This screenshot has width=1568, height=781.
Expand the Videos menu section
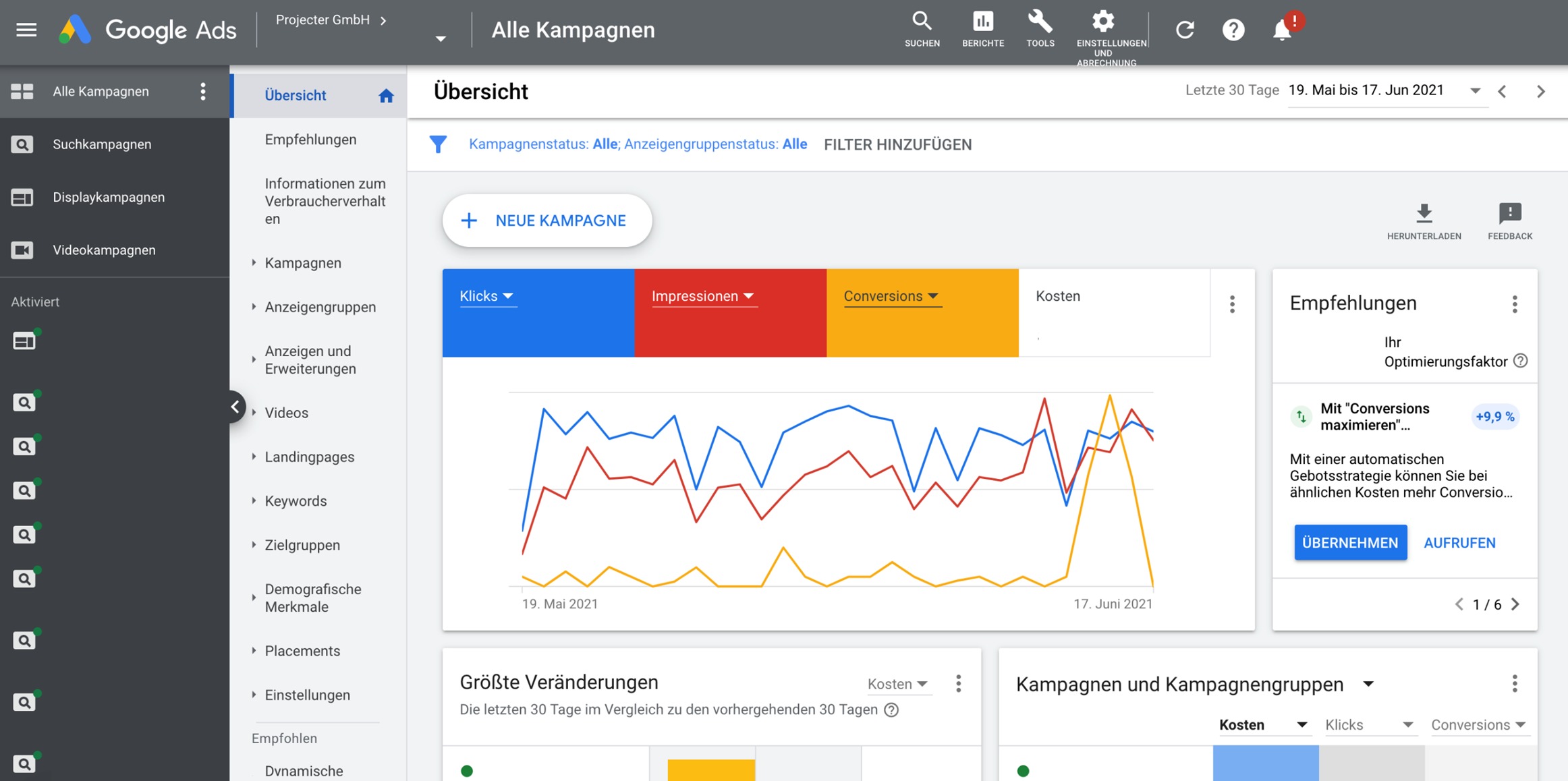[x=254, y=412]
